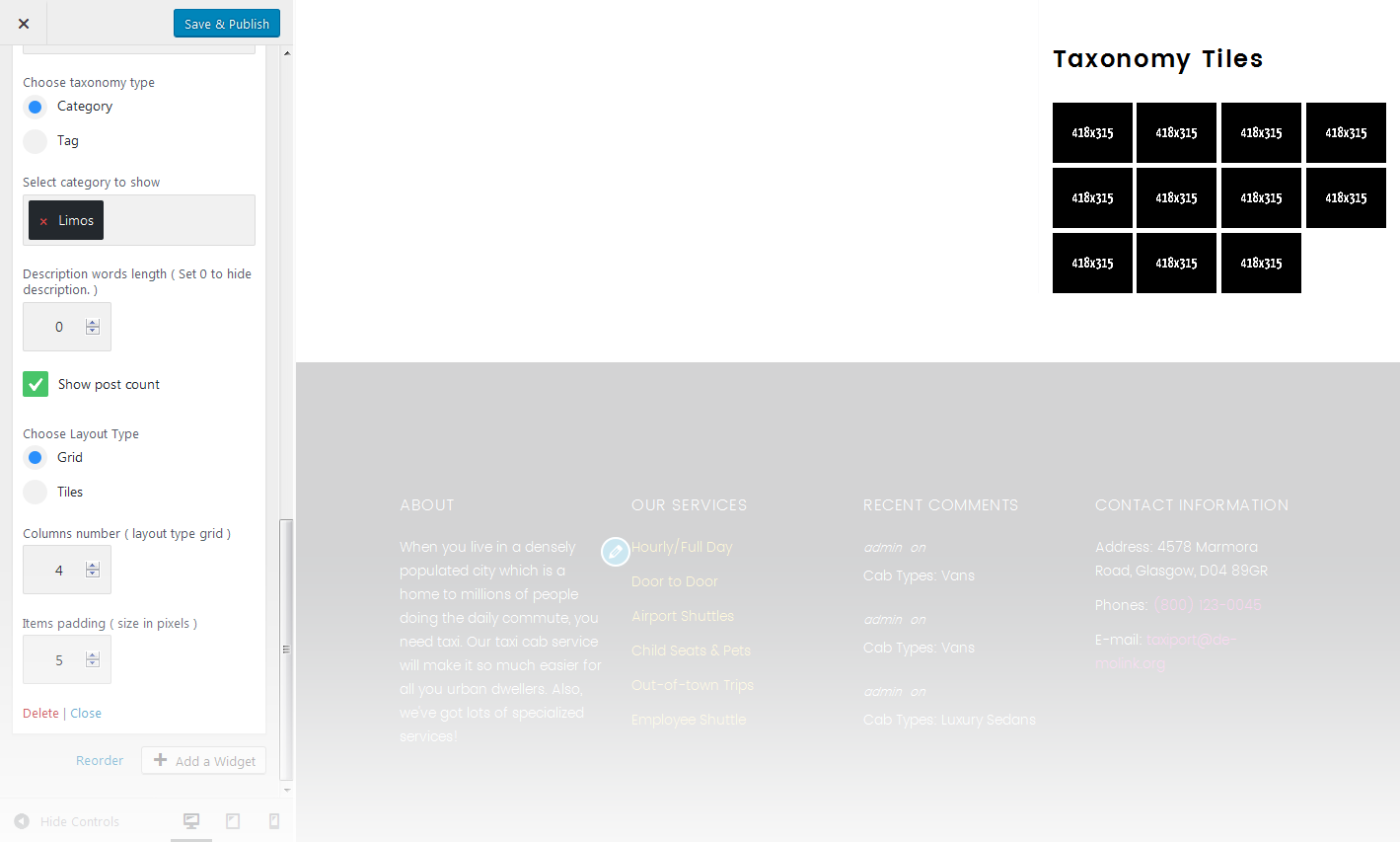Click the Reorder link
The image size is (1400, 842).
click(99, 760)
